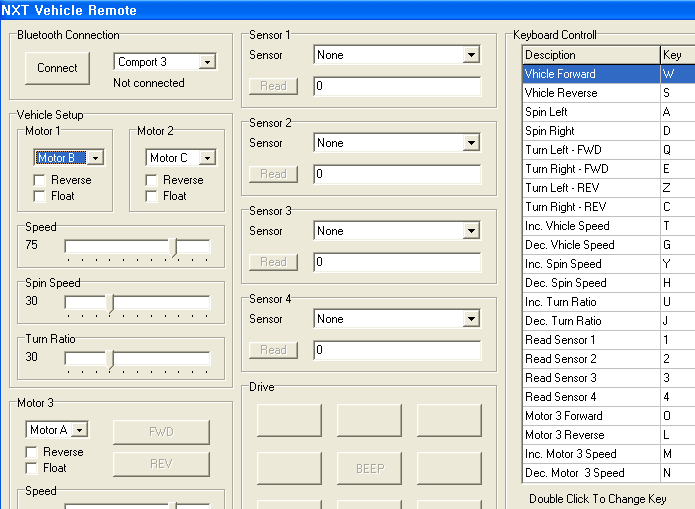Image resolution: width=695 pixels, height=509 pixels.
Task: Select the Dec. Spin Speed row
Action: coord(609,283)
